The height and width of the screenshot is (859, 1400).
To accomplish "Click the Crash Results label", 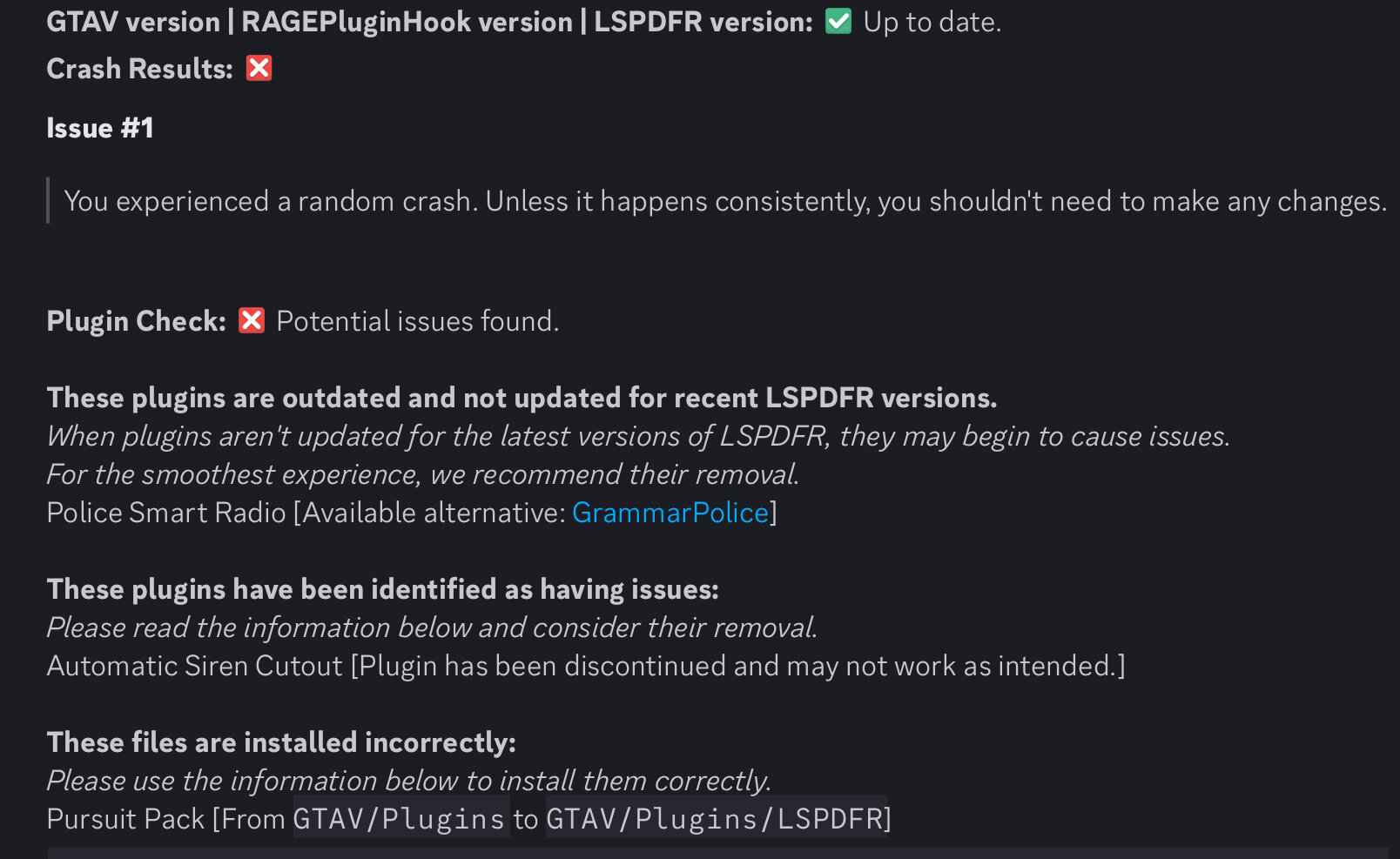I will tap(139, 69).
